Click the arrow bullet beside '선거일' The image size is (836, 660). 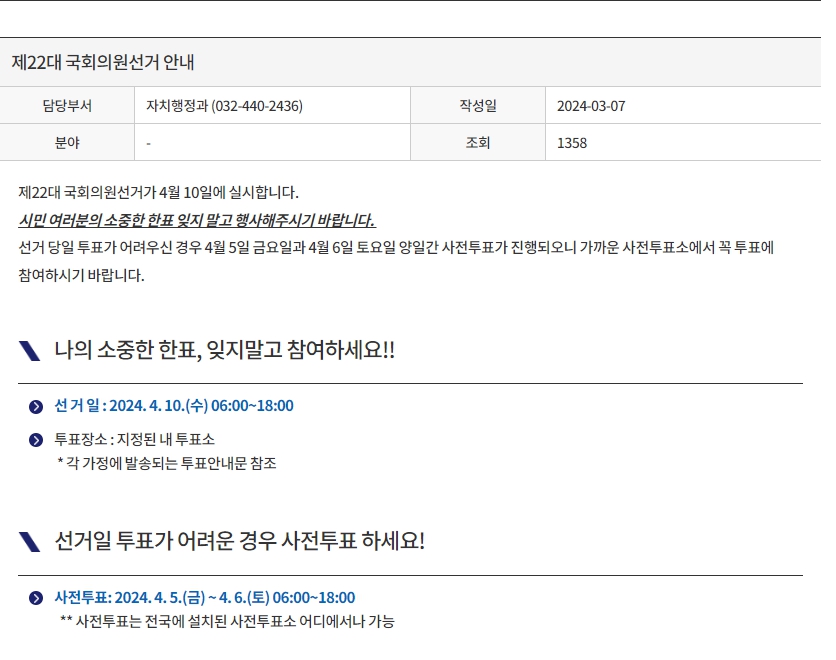click(36, 407)
